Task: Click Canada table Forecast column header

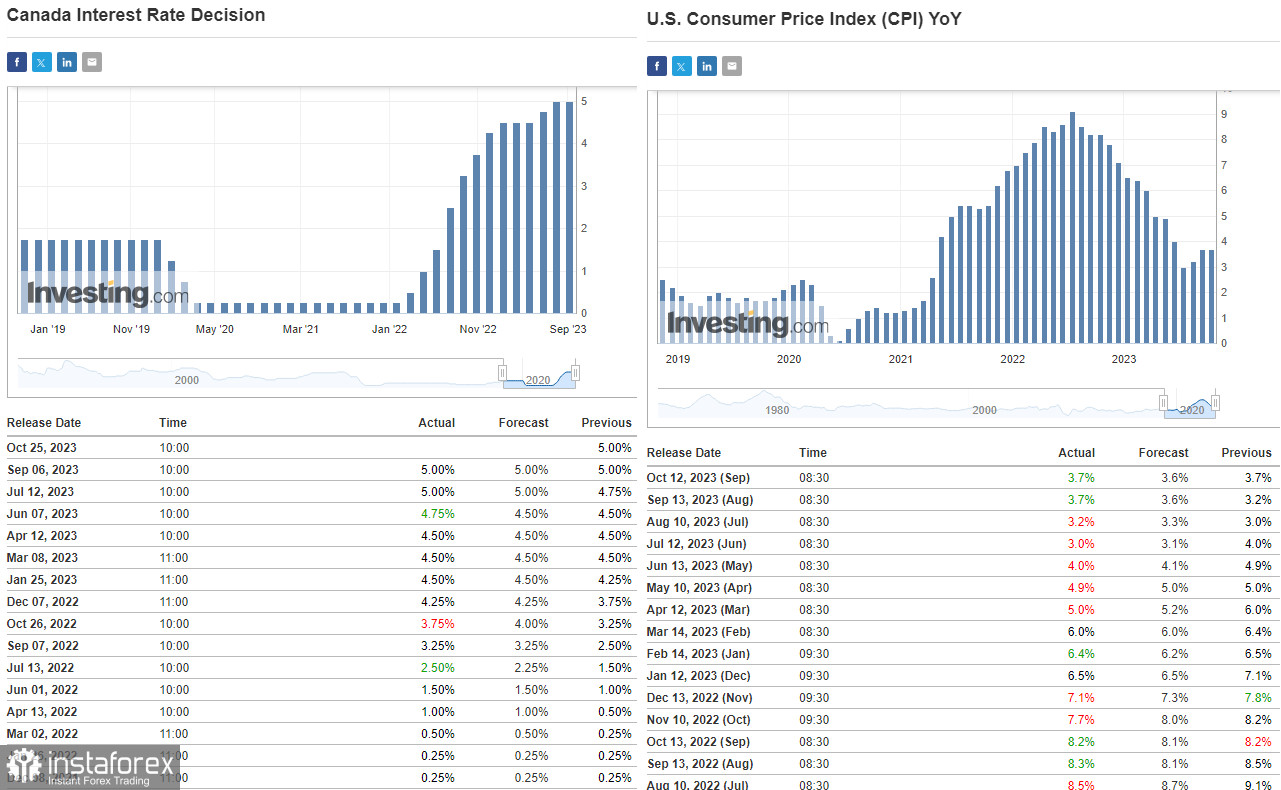Action: 523,423
